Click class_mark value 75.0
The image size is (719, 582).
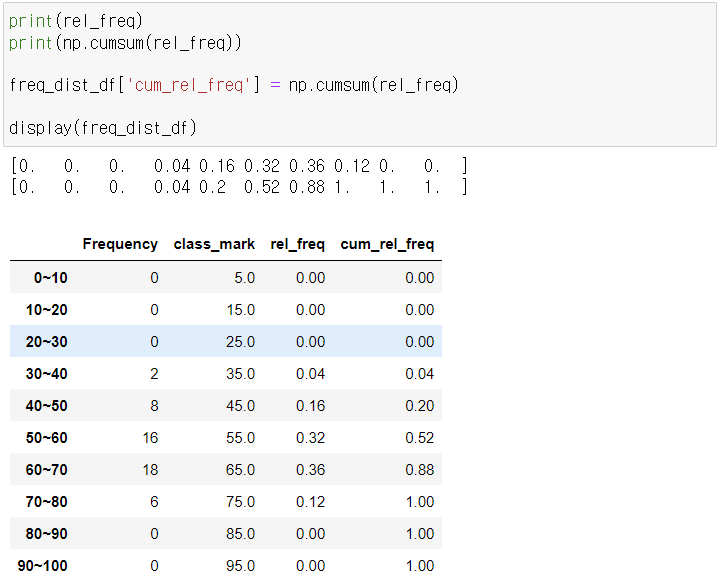[241, 502]
